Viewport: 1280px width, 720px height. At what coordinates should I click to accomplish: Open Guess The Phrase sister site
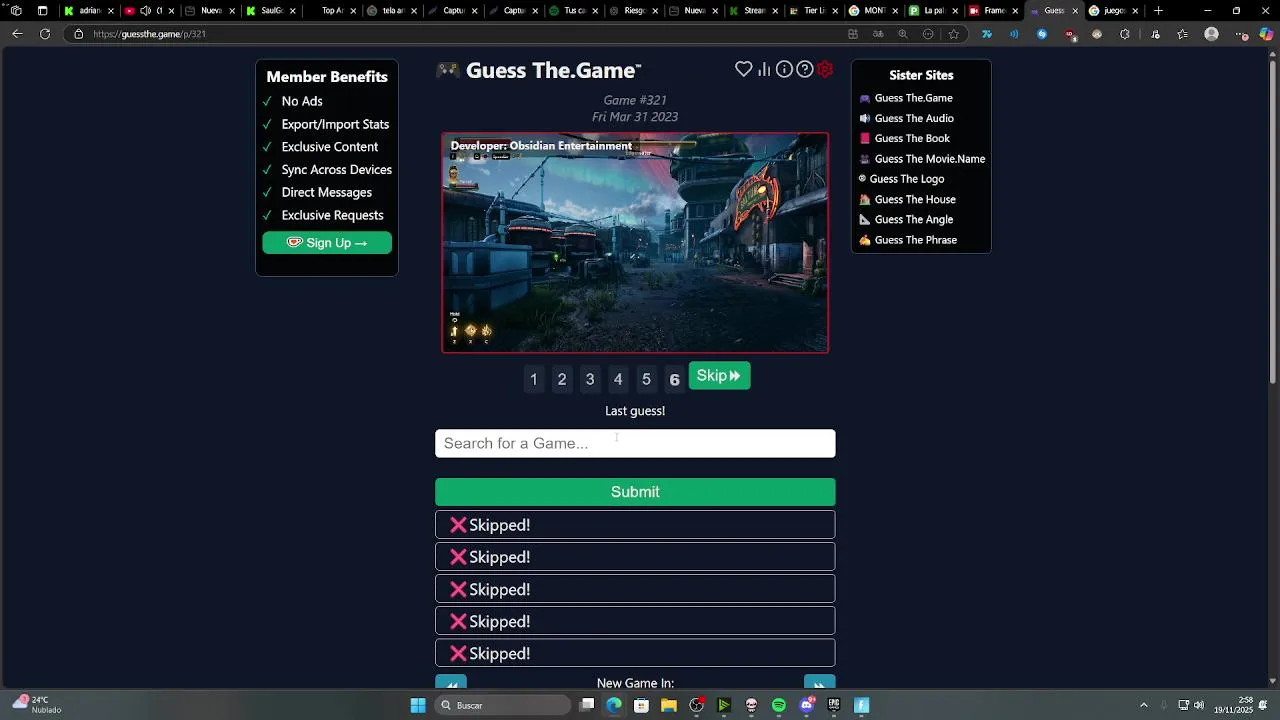pyautogui.click(x=915, y=240)
